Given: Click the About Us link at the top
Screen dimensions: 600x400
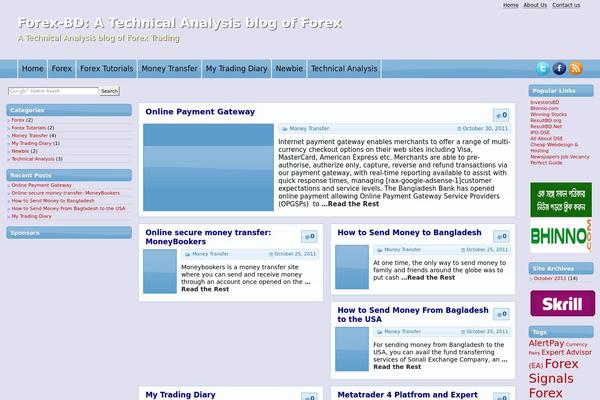Looking at the screenshot, I should [x=535, y=5].
